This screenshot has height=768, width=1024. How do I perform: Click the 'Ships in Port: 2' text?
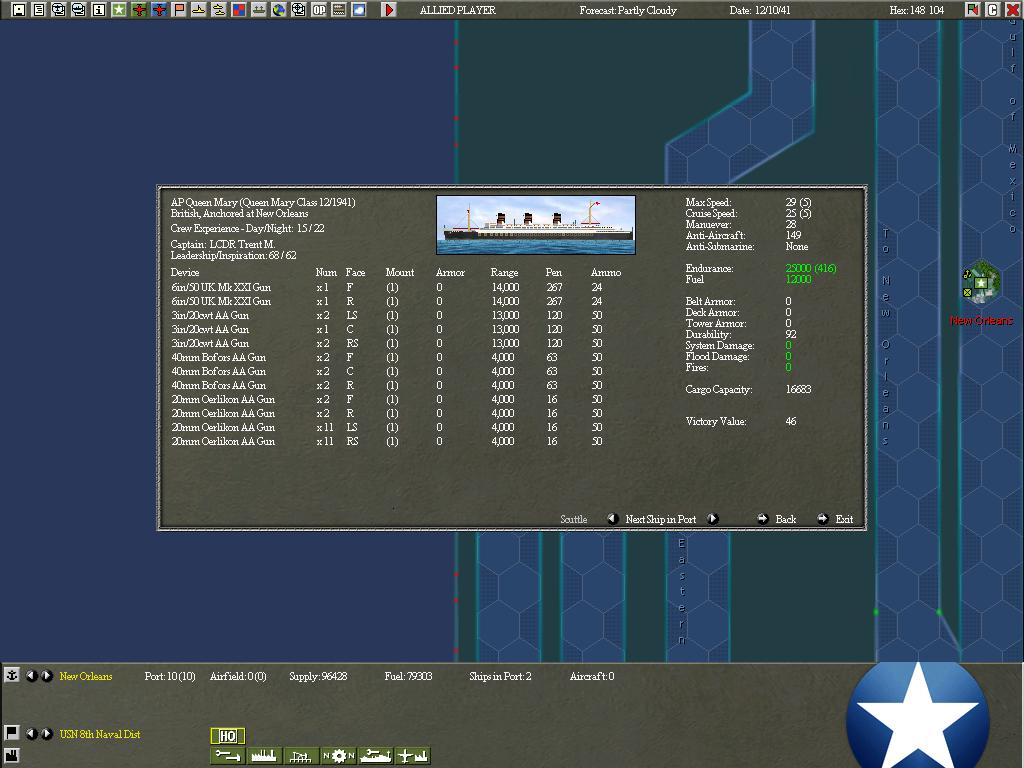point(500,676)
